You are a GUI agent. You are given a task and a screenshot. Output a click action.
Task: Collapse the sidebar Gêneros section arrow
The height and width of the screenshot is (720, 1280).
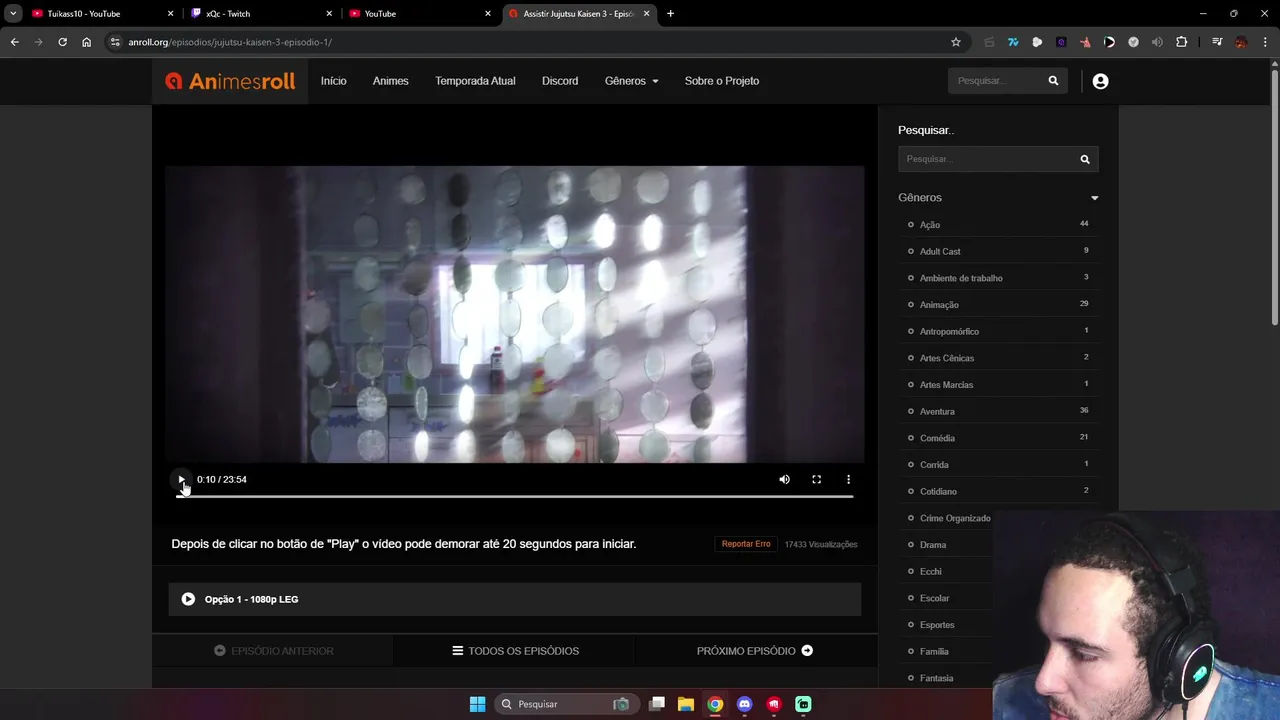1094,198
